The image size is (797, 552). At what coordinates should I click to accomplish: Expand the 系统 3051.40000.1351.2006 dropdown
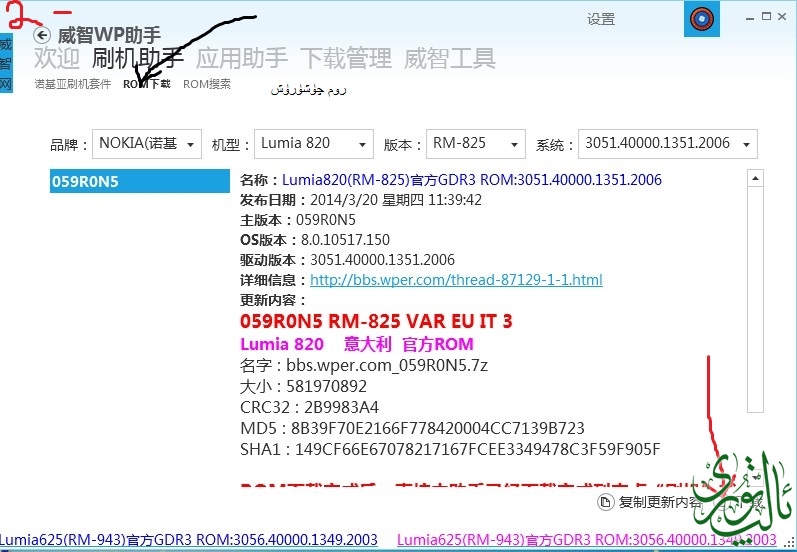[668, 144]
